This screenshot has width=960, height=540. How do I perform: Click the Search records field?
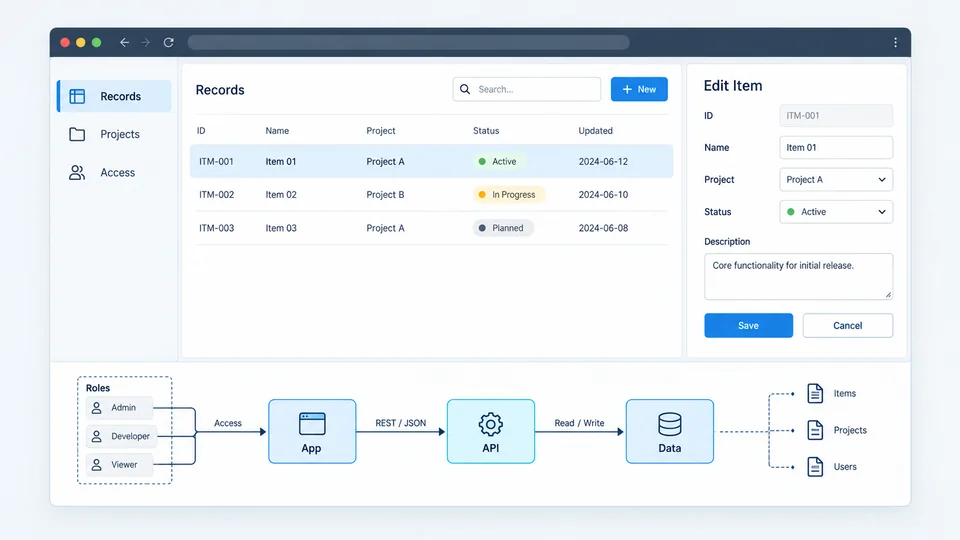527,89
